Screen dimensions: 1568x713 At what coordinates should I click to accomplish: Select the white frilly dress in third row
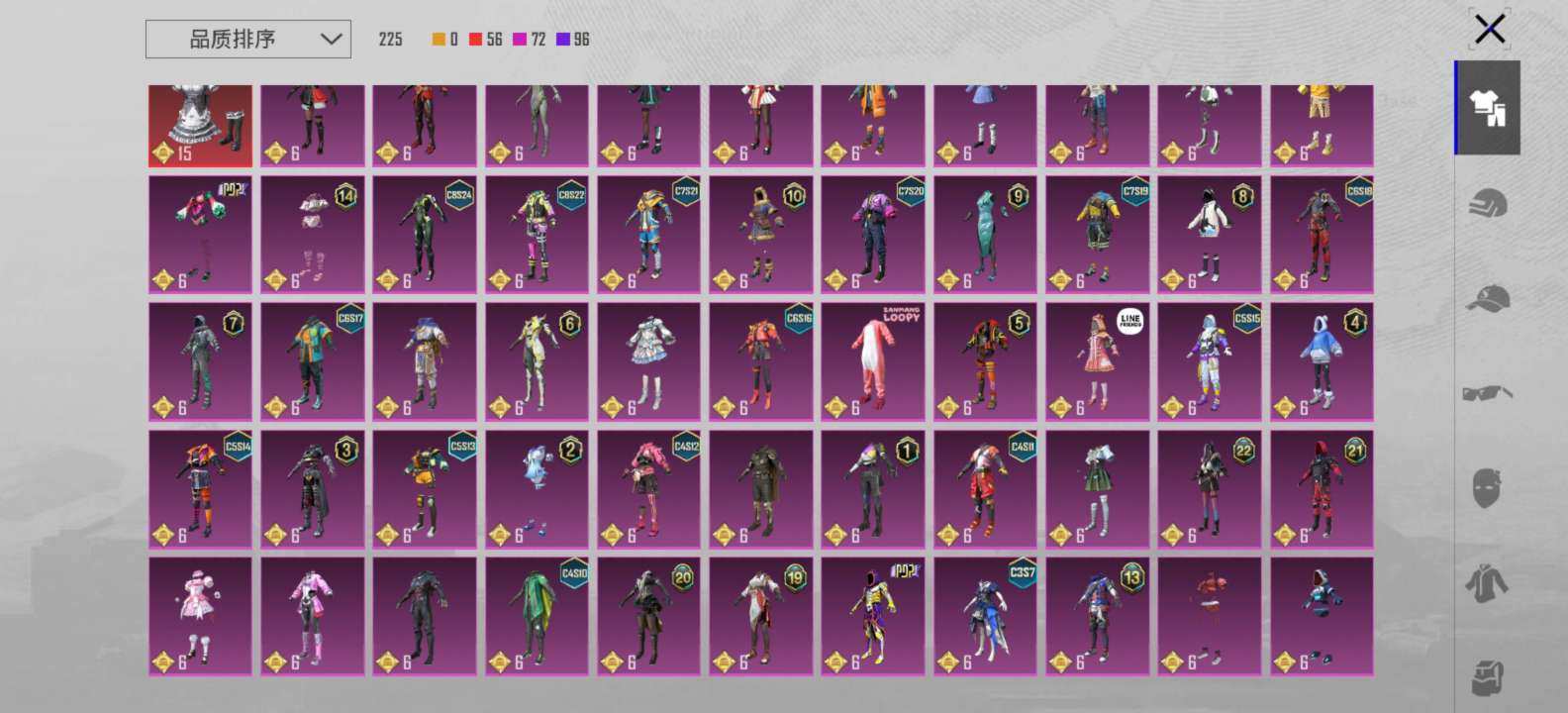pos(648,361)
